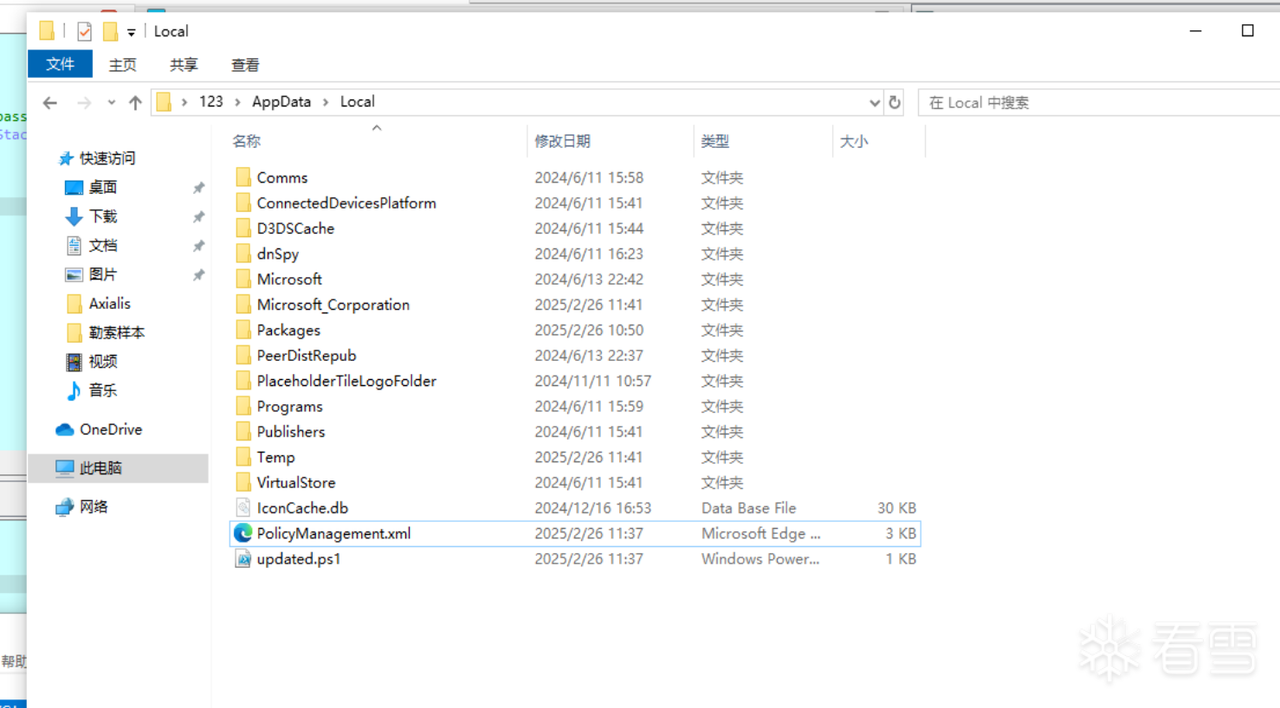Open 下载 in the navigation pane
The height and width of the screenshot is (708, 1280).
(103, 216)
